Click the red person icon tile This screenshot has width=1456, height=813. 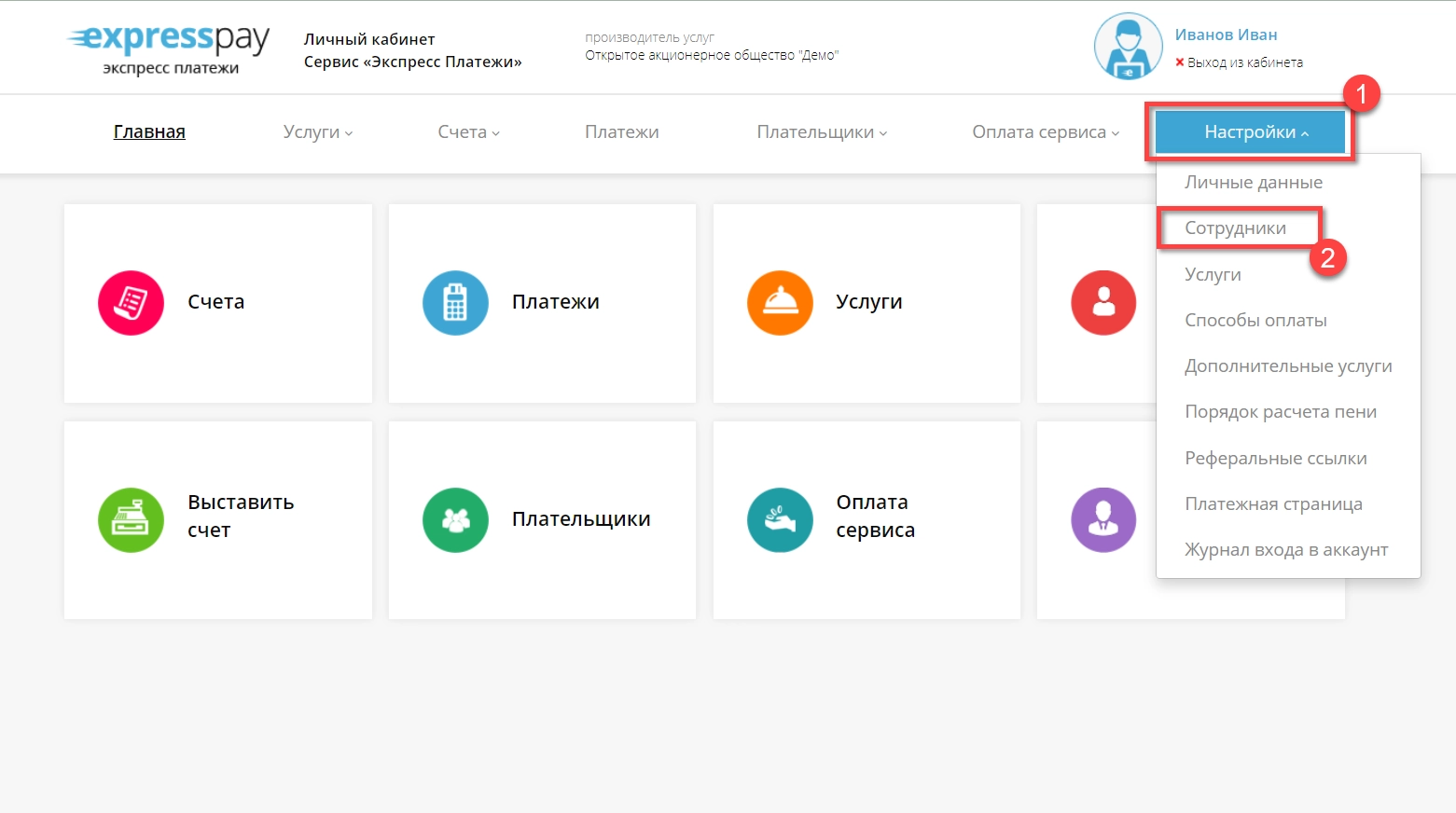pyautogui.click(x=1103, y=303)
